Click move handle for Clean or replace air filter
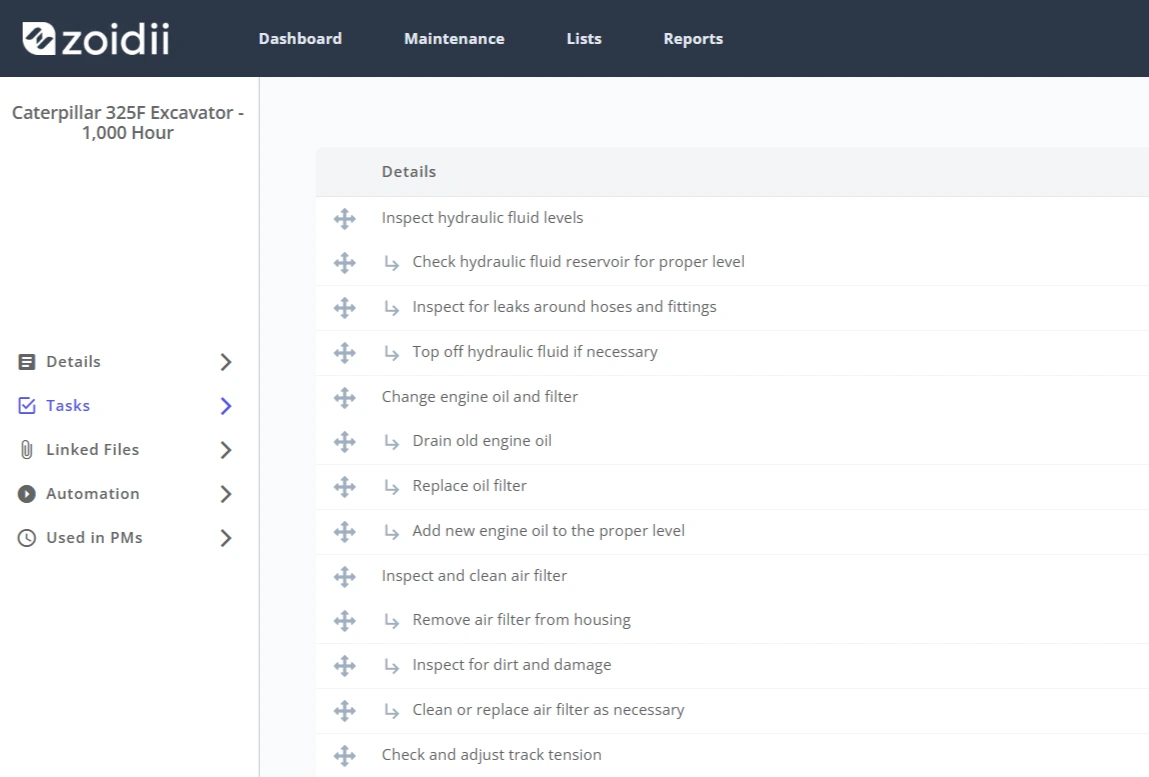This screenshot has width=1149, height=777. click(x=344, y=710)
